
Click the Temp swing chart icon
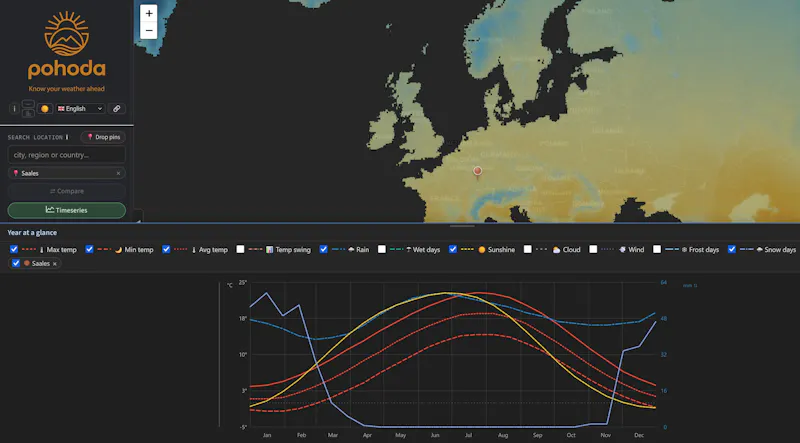[x=269, y=250]
